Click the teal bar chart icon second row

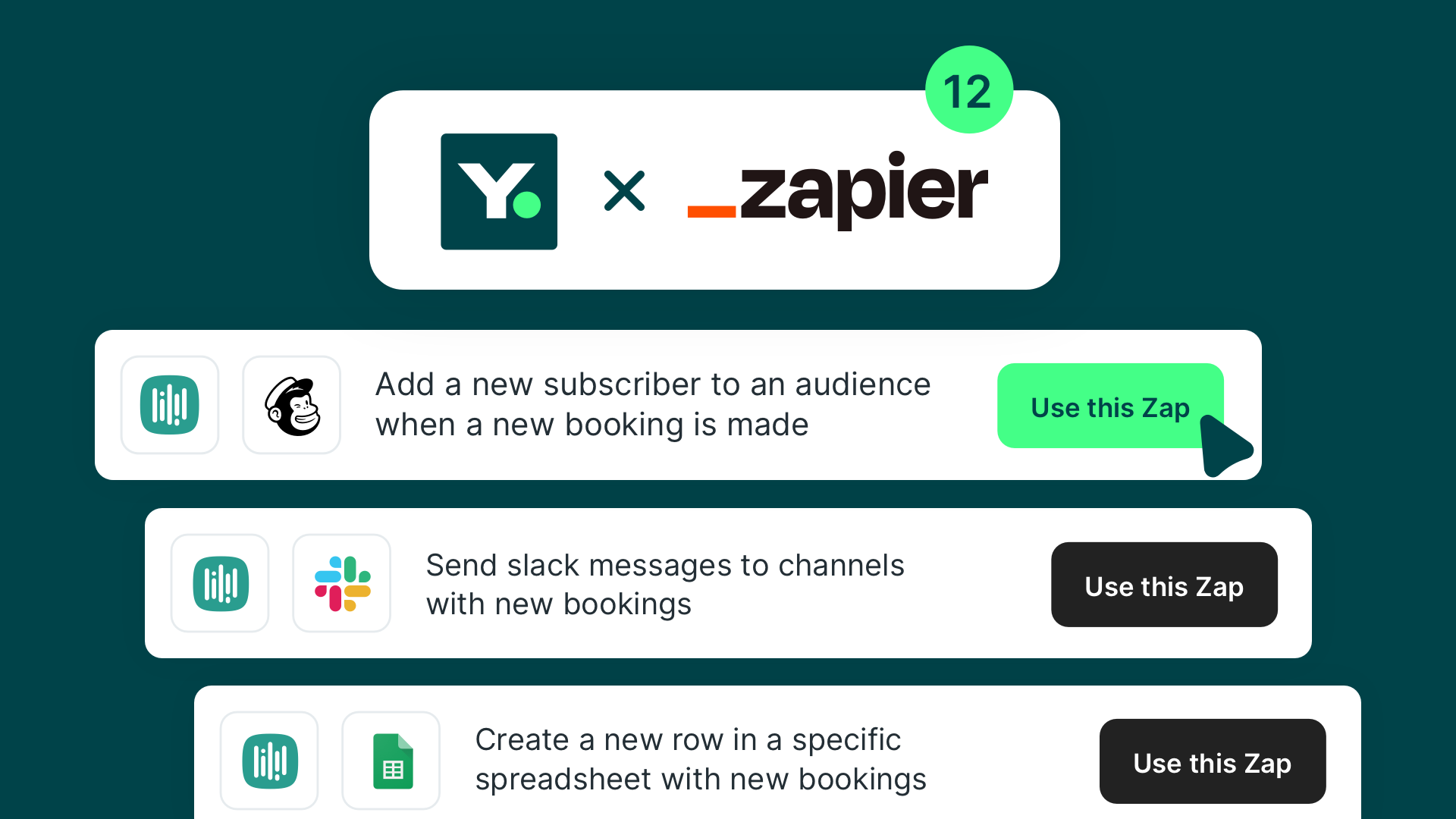point(221,583)
